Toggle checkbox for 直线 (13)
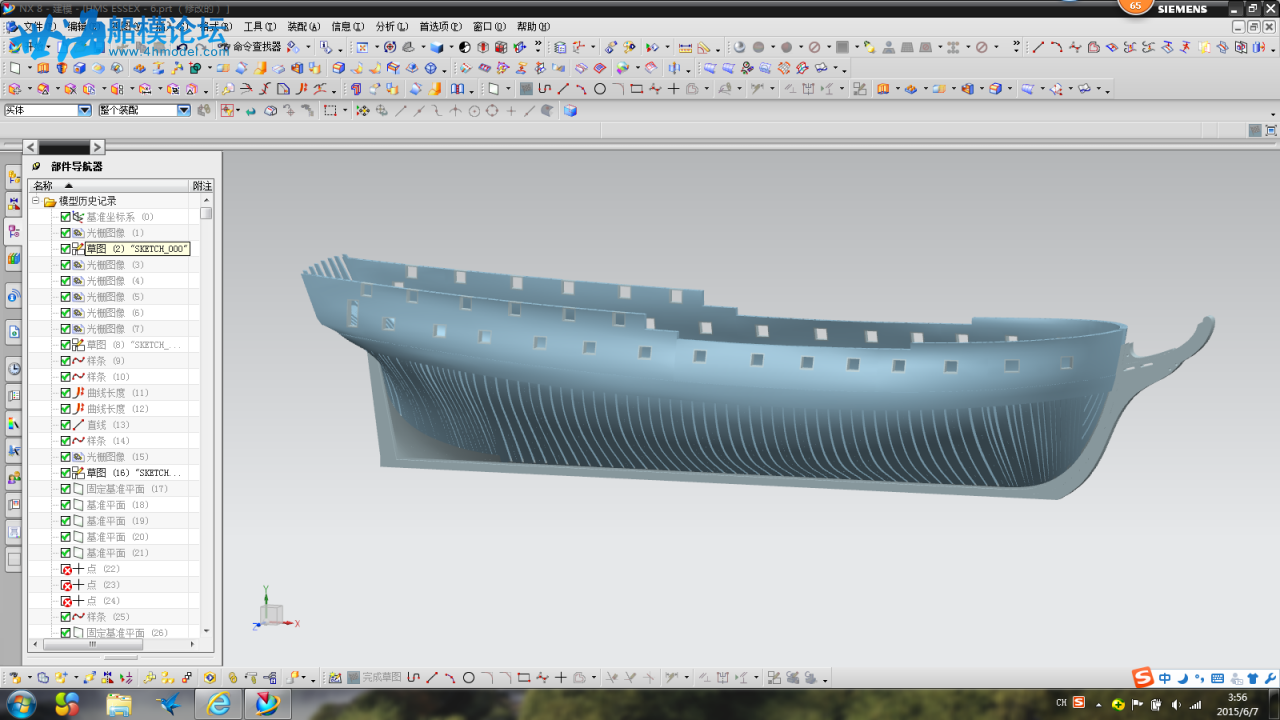 pyautogui.click(x=66, y=425)
